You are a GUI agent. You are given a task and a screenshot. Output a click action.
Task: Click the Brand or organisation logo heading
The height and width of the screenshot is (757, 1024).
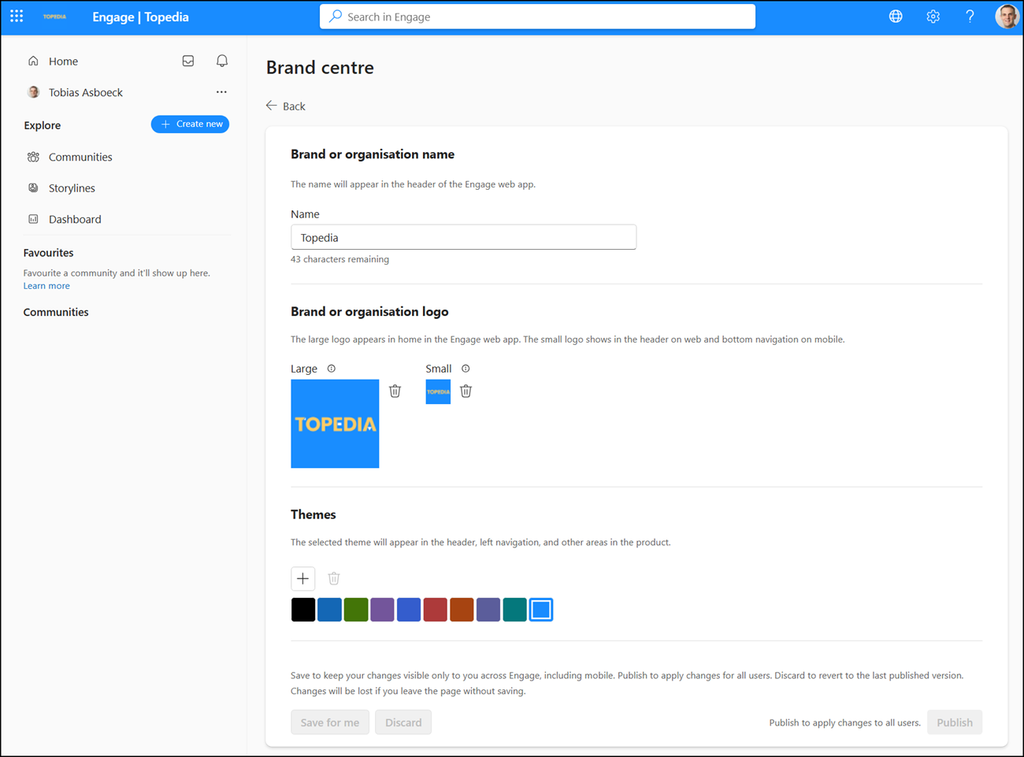tap(370, 312)
